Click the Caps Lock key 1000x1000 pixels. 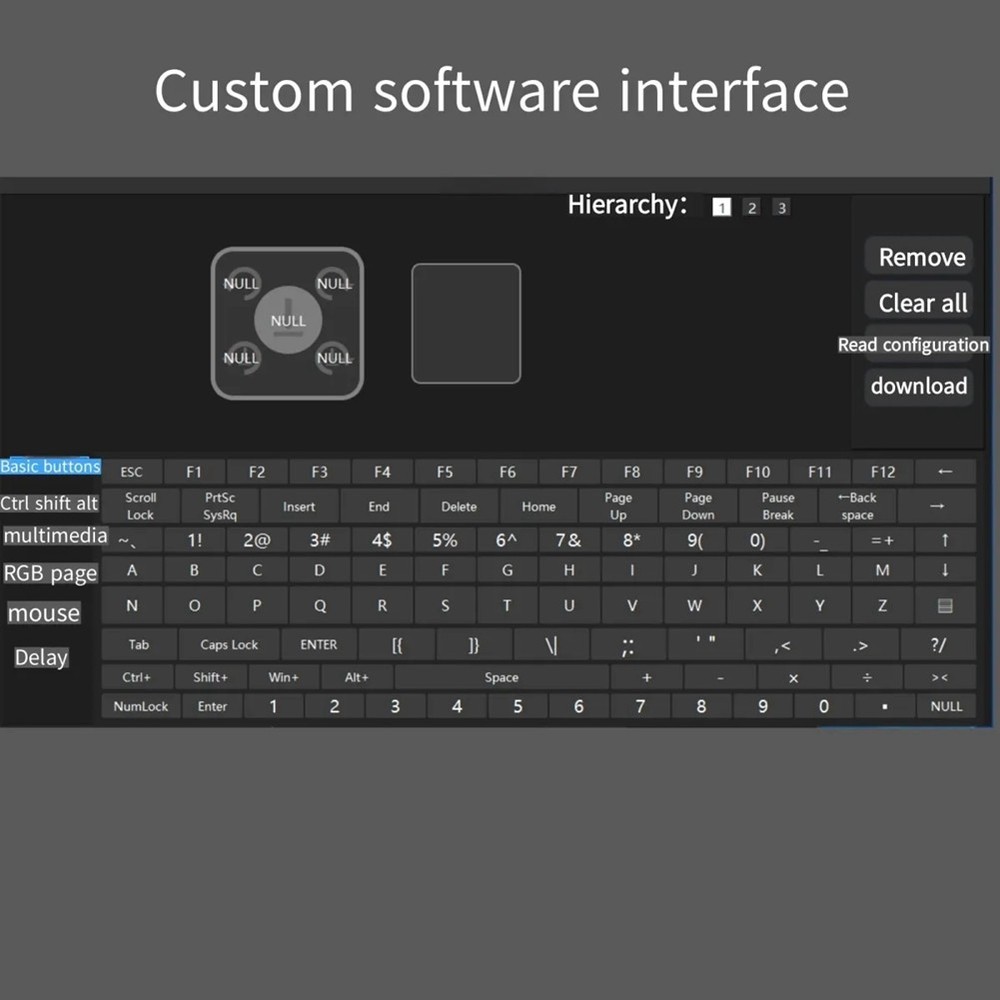pyautogui.click(x=227, y=644)
